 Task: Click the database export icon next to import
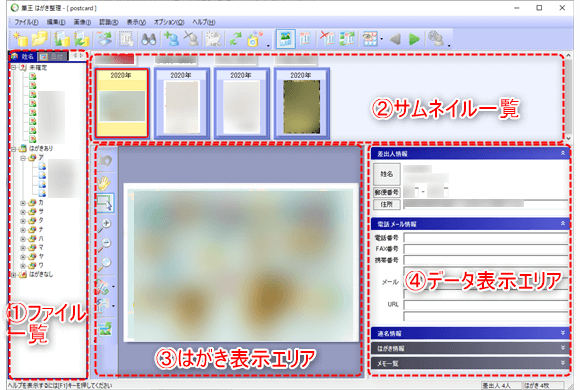pyautogui.click(x=82, y=39)
